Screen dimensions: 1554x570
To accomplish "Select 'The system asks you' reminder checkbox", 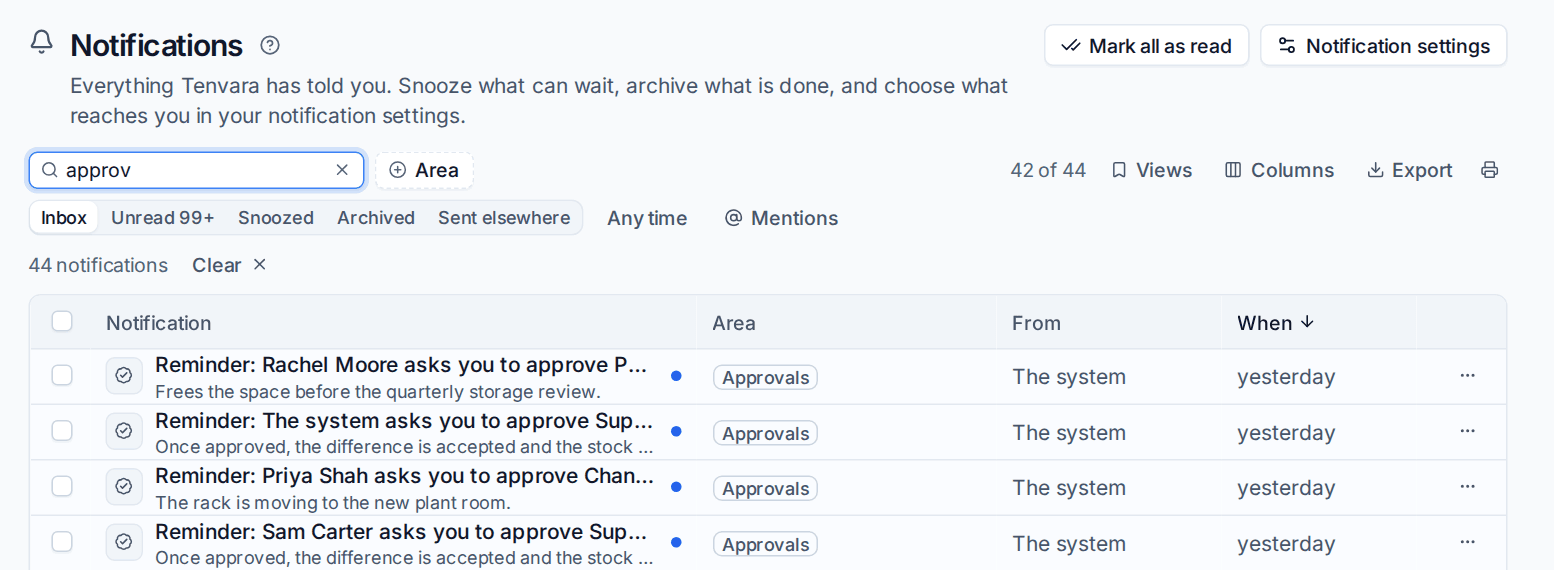I will click(x=62, y=431).
